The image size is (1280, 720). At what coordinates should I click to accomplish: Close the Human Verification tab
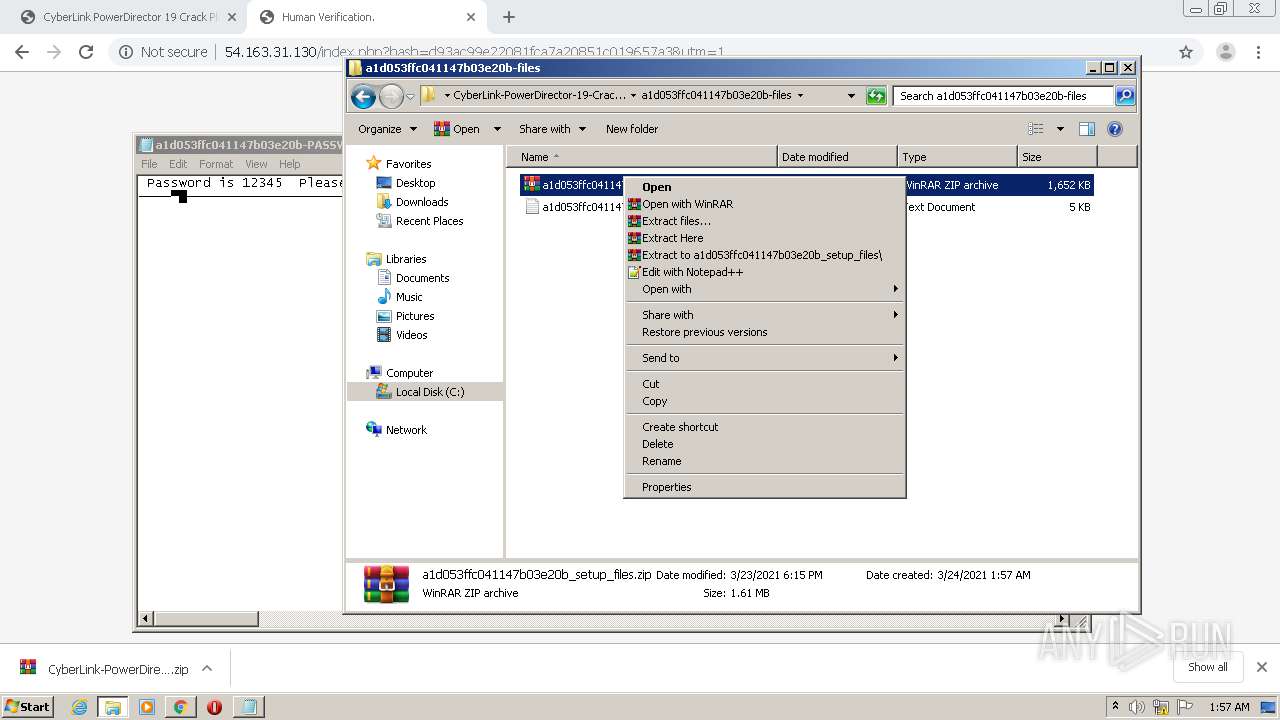pos(471,17)
